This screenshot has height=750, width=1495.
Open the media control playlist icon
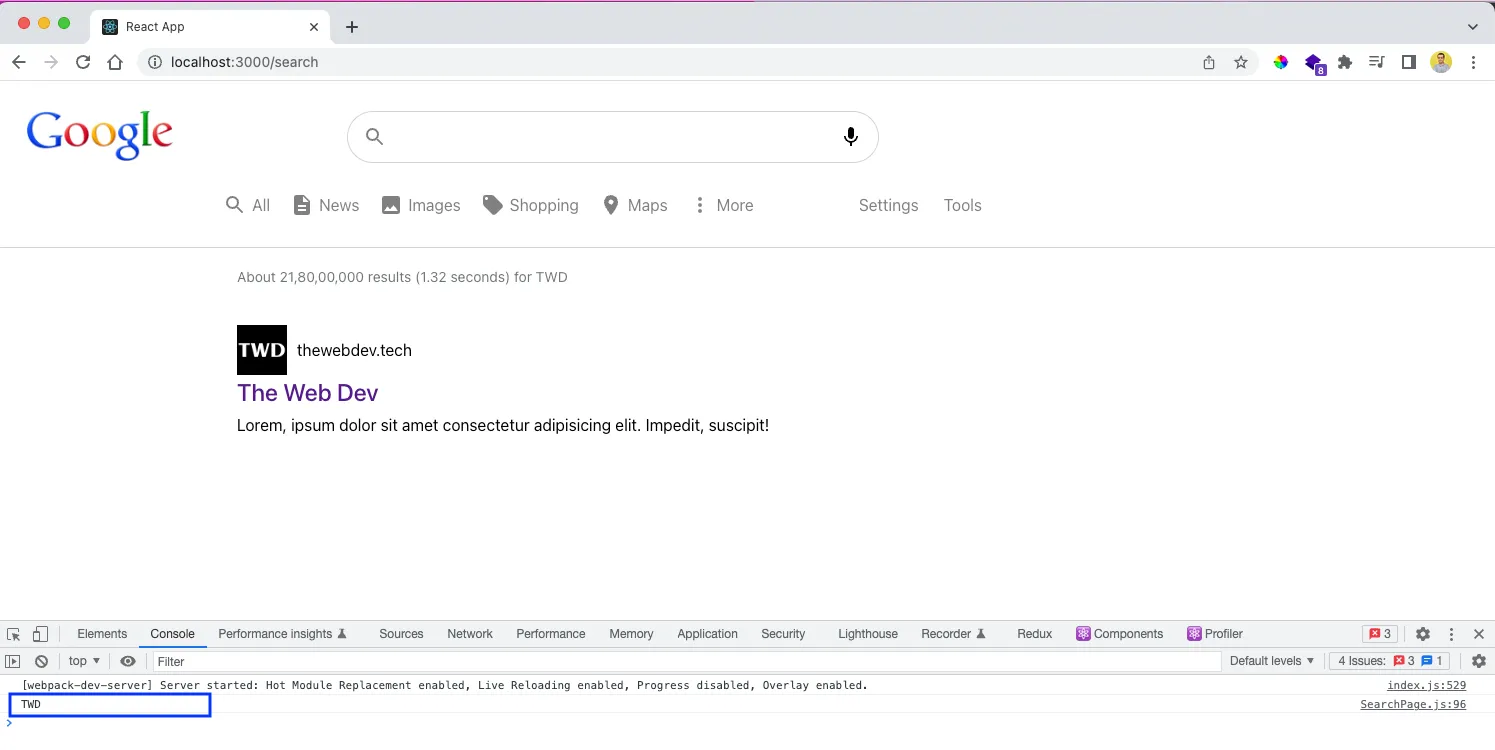[1377, 62]
